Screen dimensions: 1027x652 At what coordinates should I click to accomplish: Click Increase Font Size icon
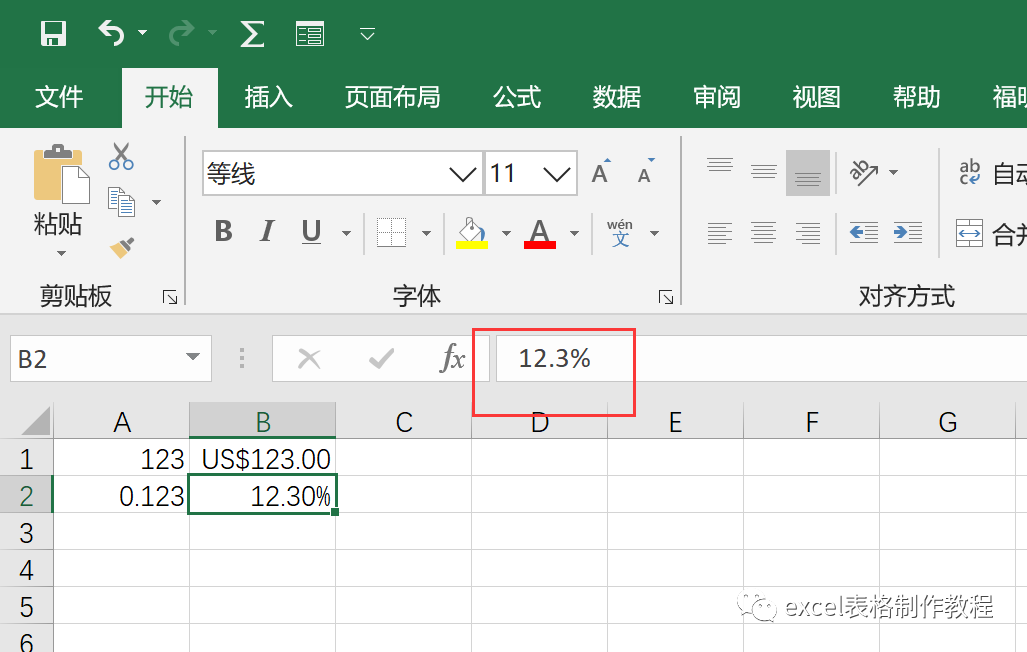coord(601,172)
